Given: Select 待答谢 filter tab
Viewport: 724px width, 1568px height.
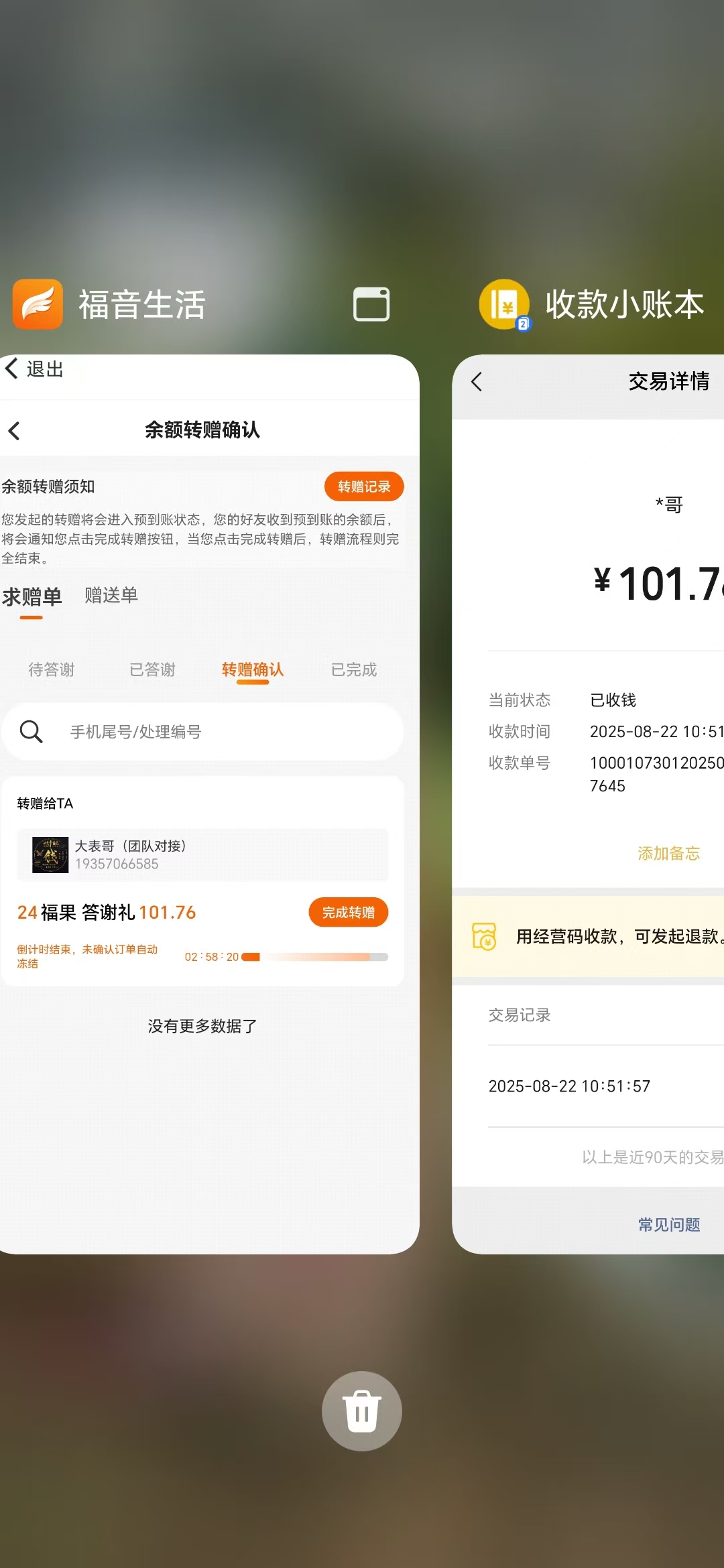Looking at the screenshot, I should point(52,669).
